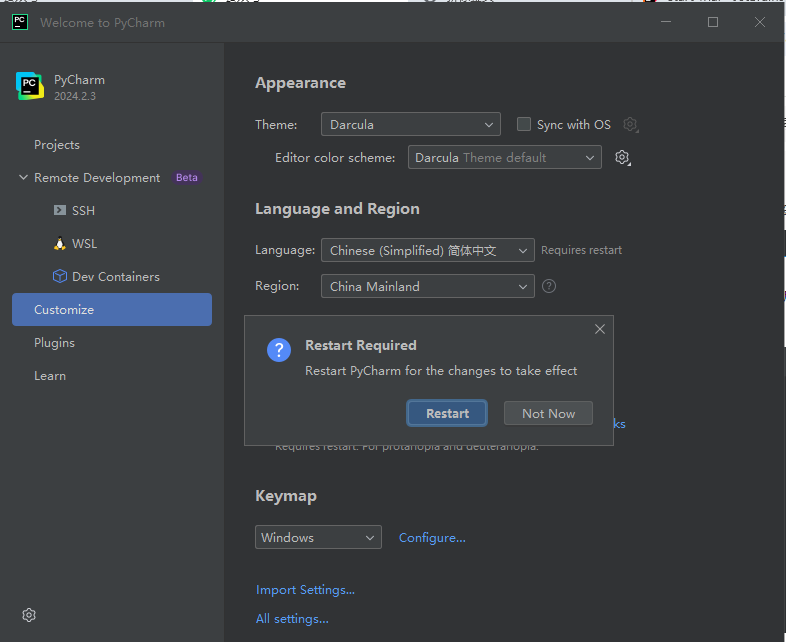Click the SSH terminal icon
The width and height of the screenshot is (786, 642).
[60, 210]
